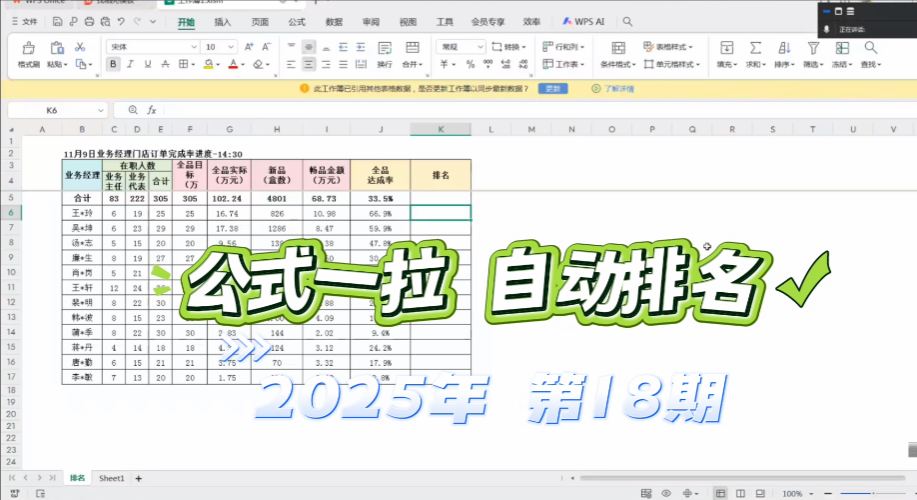Viewport: 917px width, 500px height.
Task: Click the Print icon in quick access bar
Action: click(89, 22)
